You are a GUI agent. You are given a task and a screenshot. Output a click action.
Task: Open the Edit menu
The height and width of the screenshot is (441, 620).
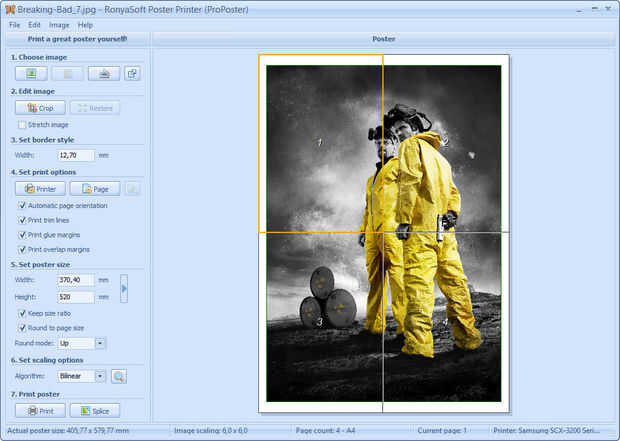coord(34,25)
